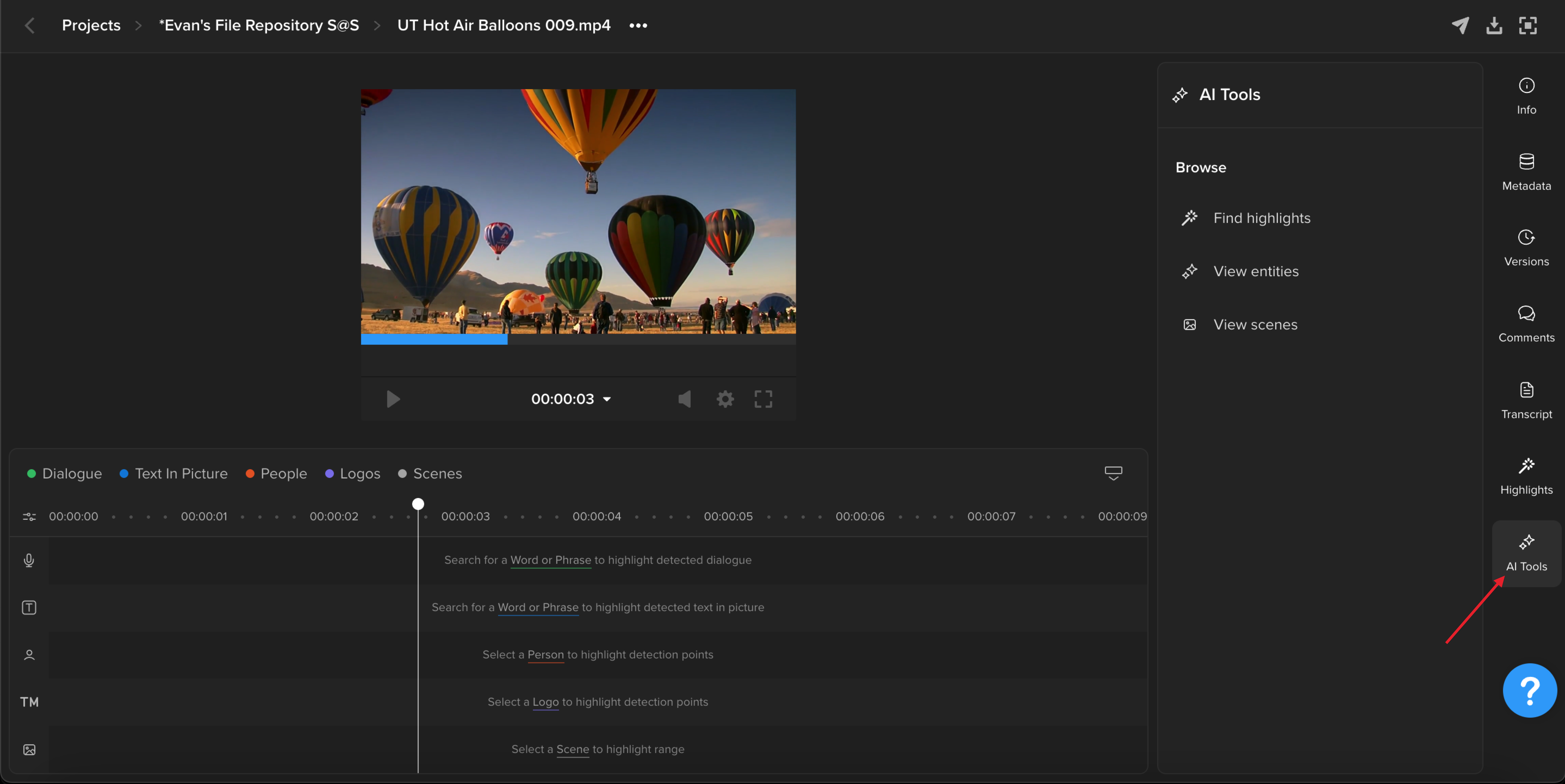This screenshot has width=1565, height=784.
Task: Toggle the Logos track filter
Action: click(x=353, y=473)
